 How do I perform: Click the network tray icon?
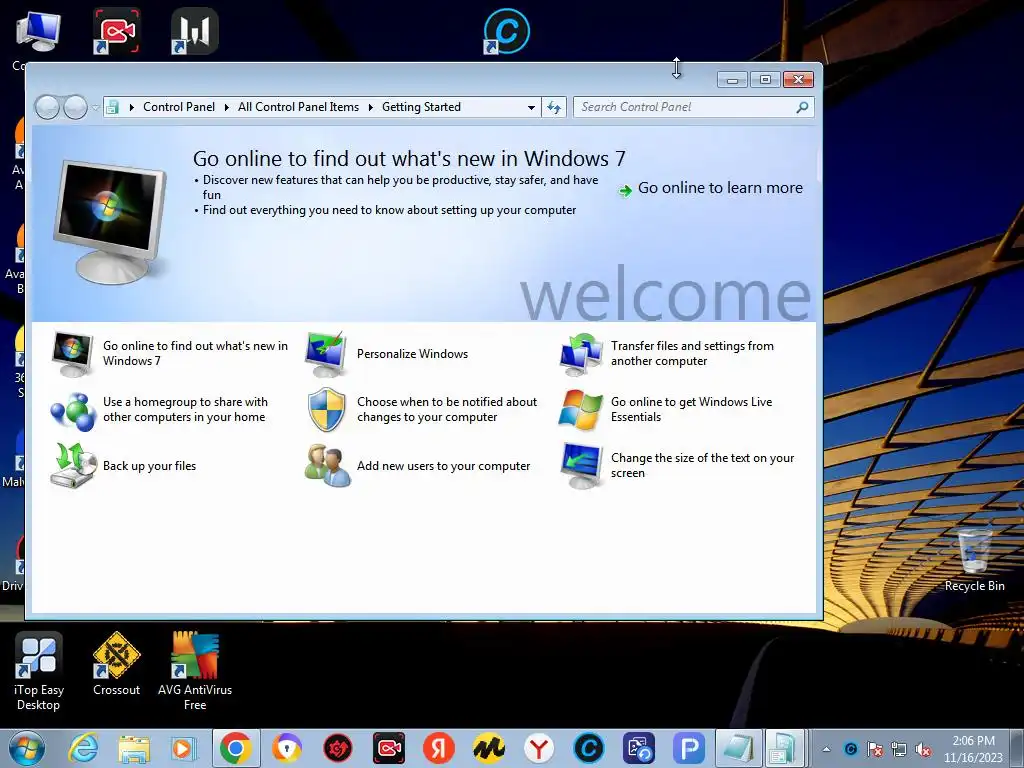899,749
